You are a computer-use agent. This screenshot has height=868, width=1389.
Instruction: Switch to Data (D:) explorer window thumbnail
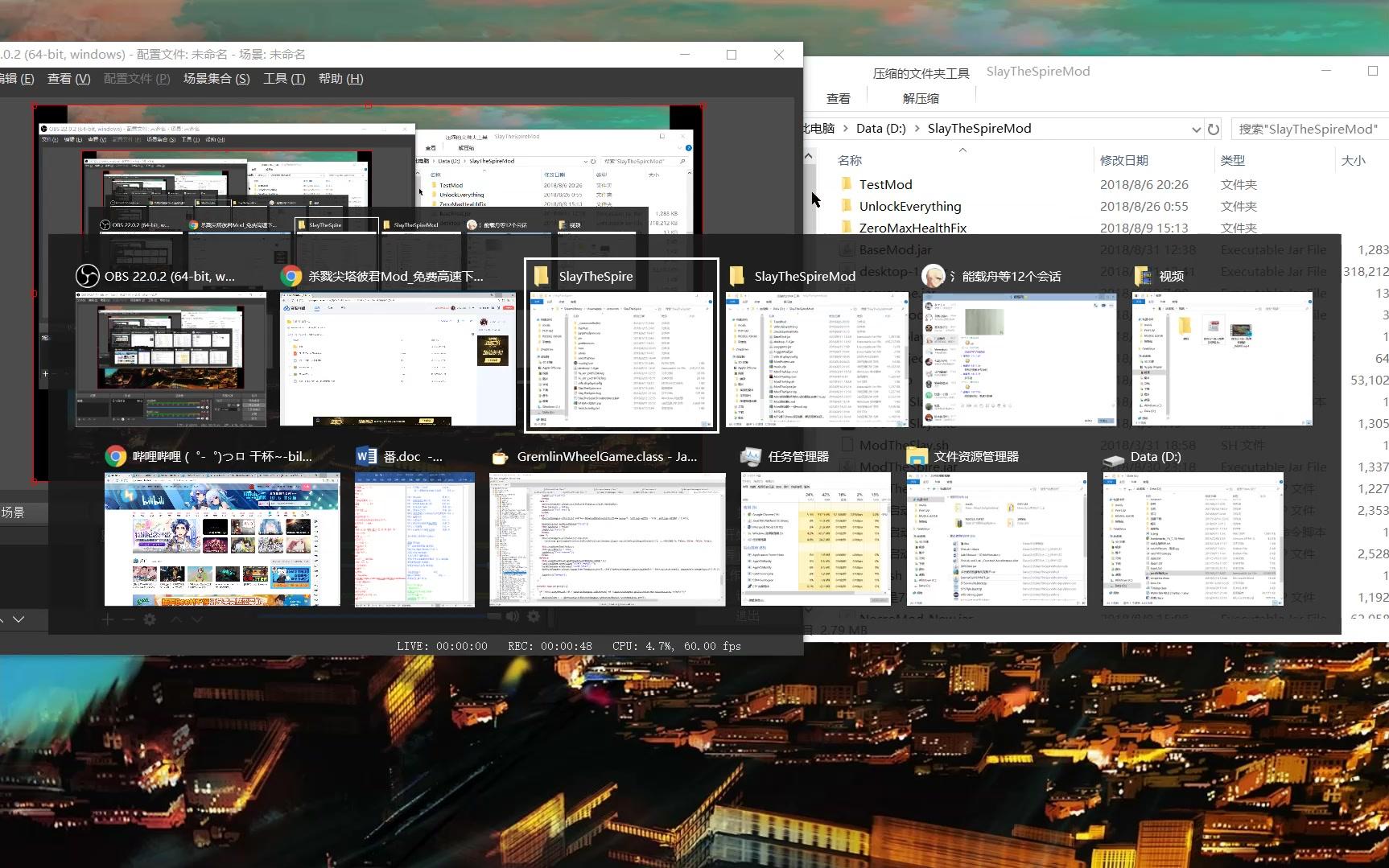pyautogui.click(x=1193, y=539)
